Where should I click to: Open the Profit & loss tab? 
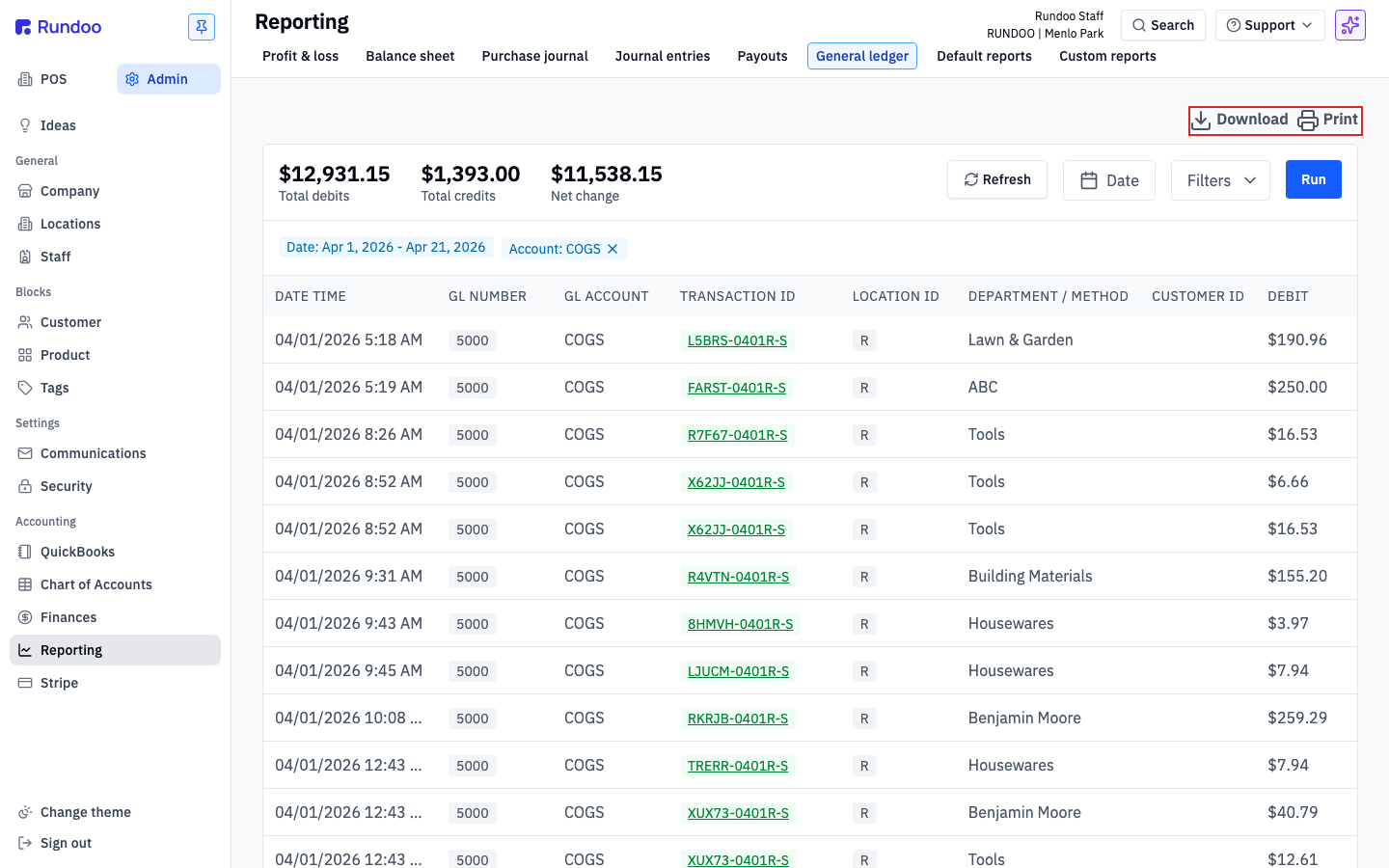click(x=300, y=56)
